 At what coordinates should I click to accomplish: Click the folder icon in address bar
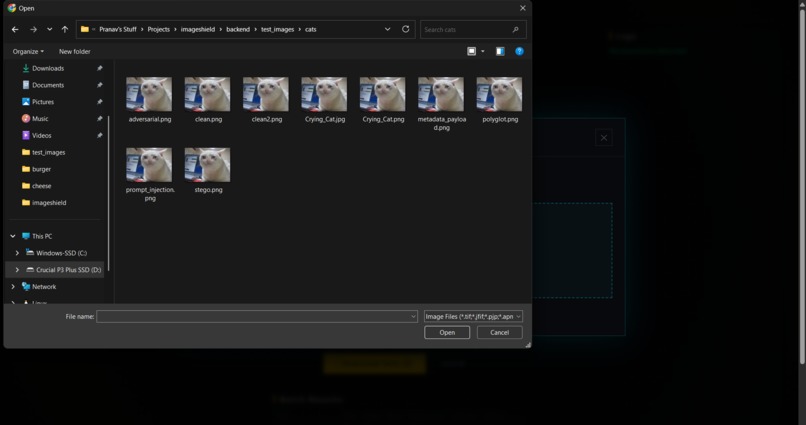(x=85, y=29)
